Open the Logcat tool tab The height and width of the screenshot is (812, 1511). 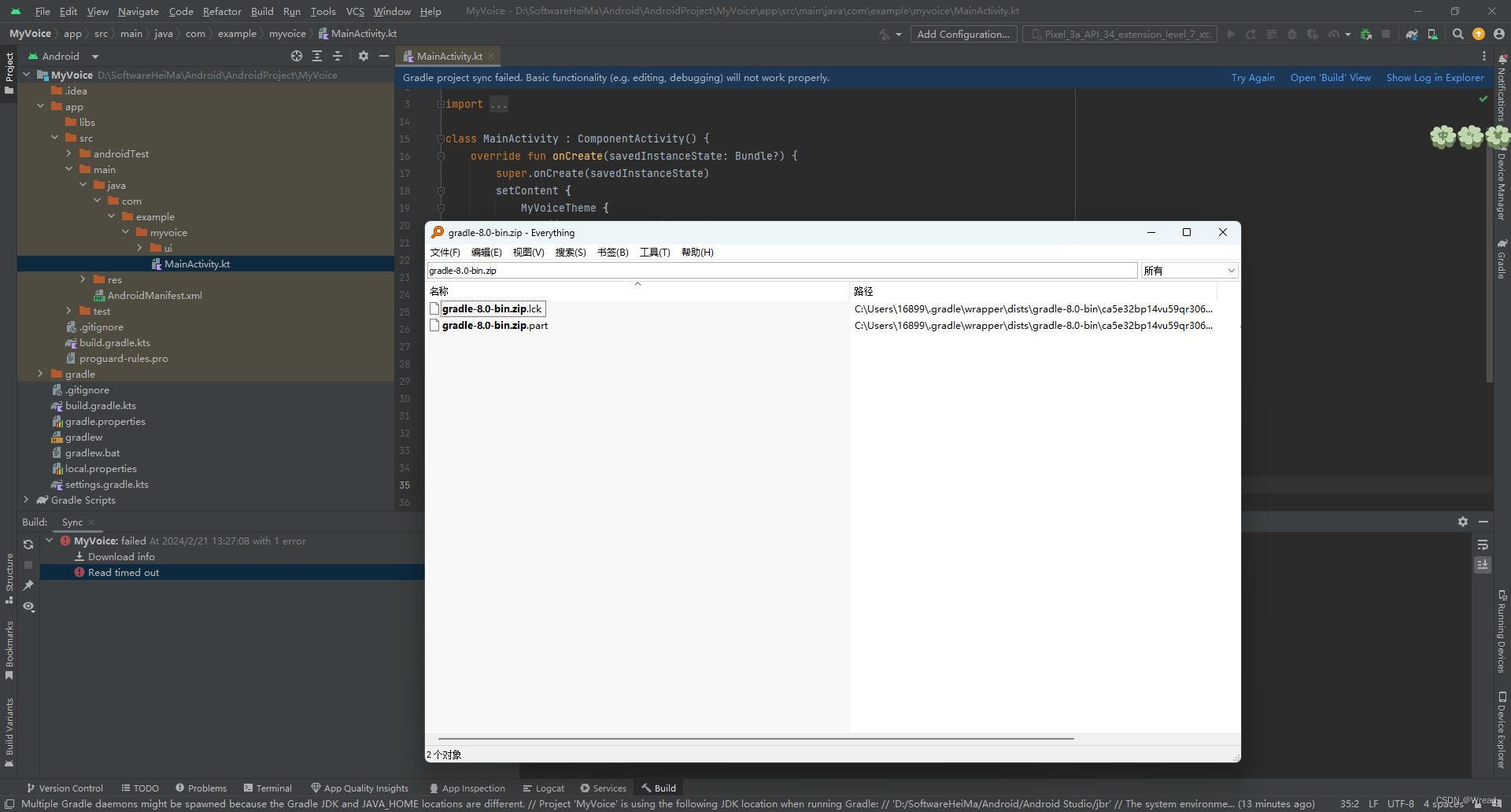(x=543, y=788)
